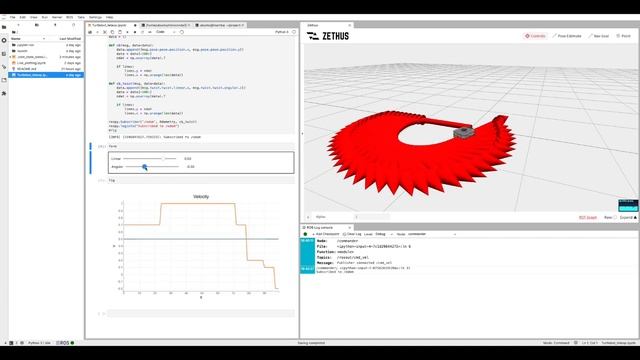Screen dimensions: 640x360
Task: Open the ROS menu
Action: click(69, 17)
